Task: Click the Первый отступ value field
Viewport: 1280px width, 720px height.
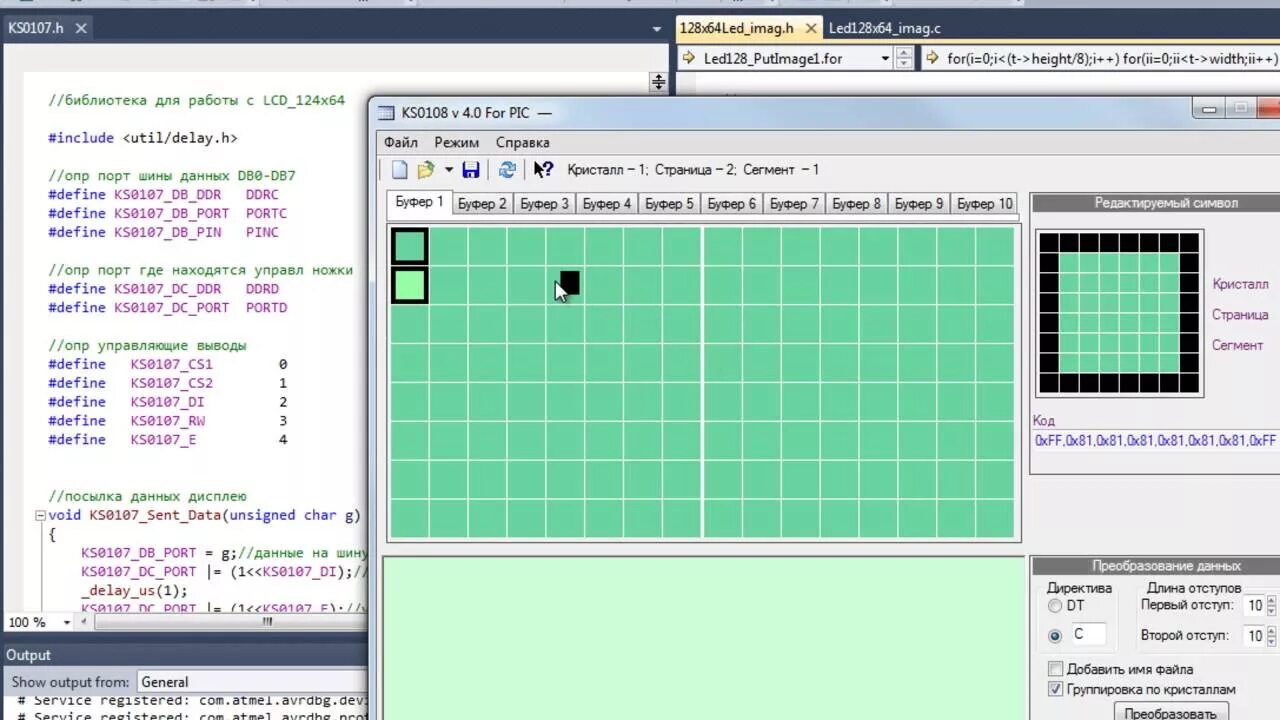Action: [1253, 606]
